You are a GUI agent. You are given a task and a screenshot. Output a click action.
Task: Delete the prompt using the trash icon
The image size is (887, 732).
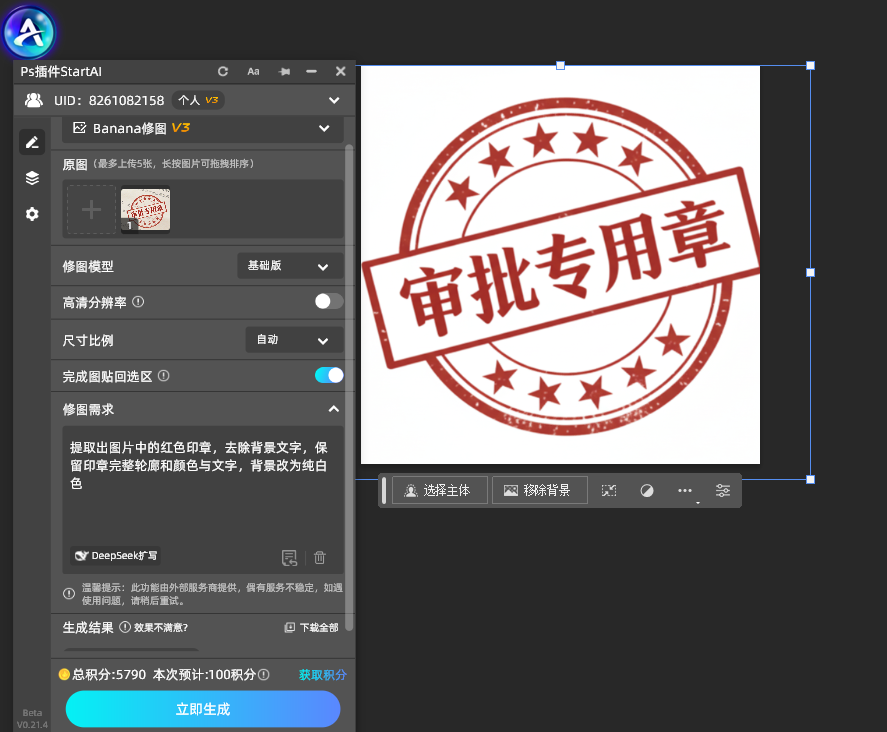click(x=319, y=557)
